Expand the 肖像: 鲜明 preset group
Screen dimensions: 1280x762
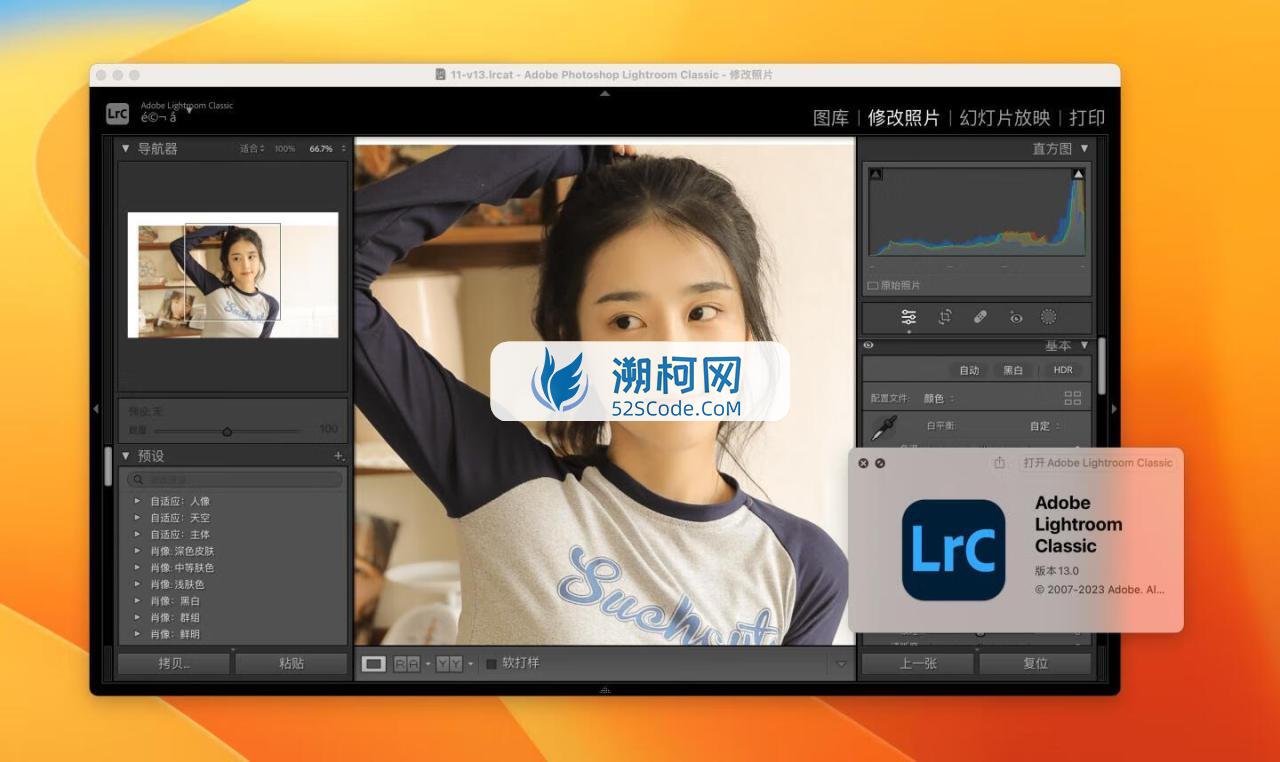[138, 634]
